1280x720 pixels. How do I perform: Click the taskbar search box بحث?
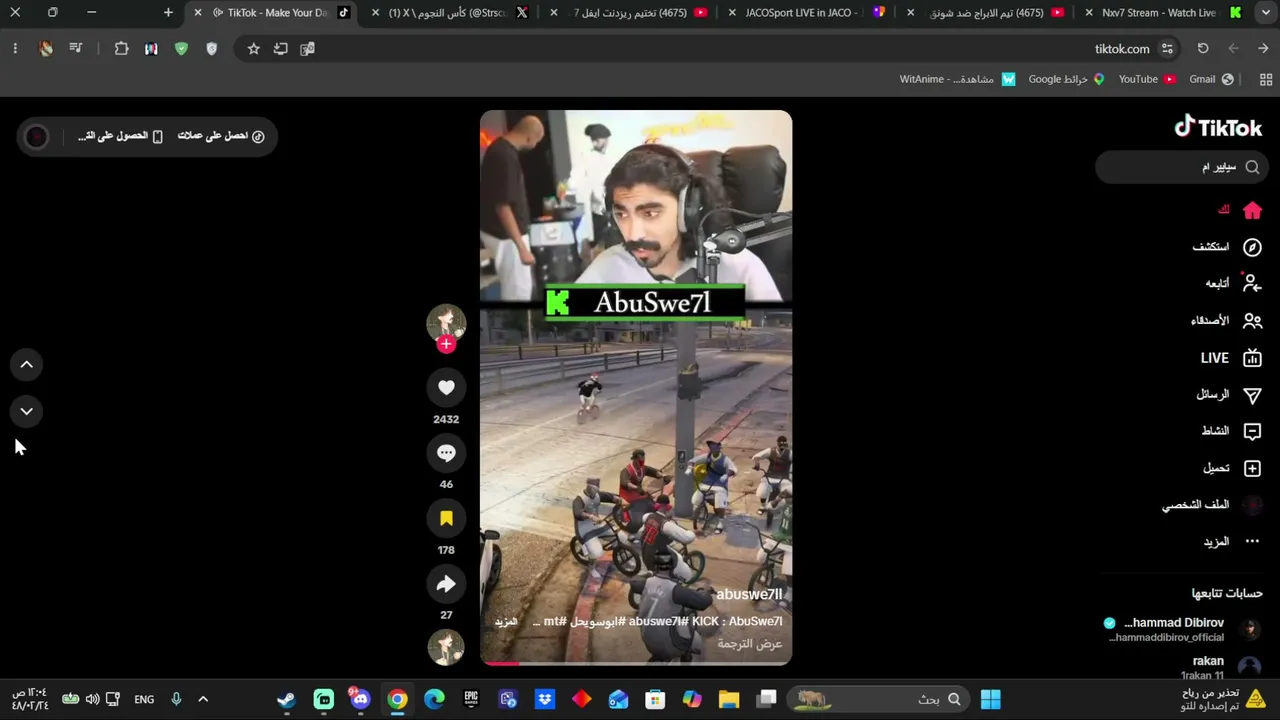[879, 699]
